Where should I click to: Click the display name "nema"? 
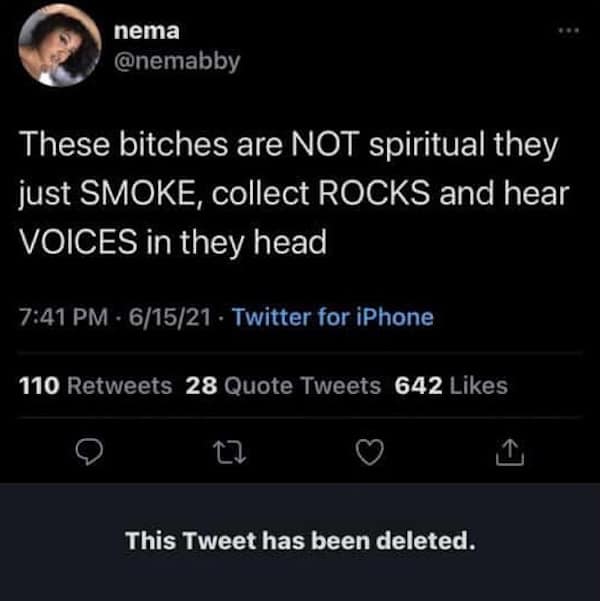tap(142, 31)
